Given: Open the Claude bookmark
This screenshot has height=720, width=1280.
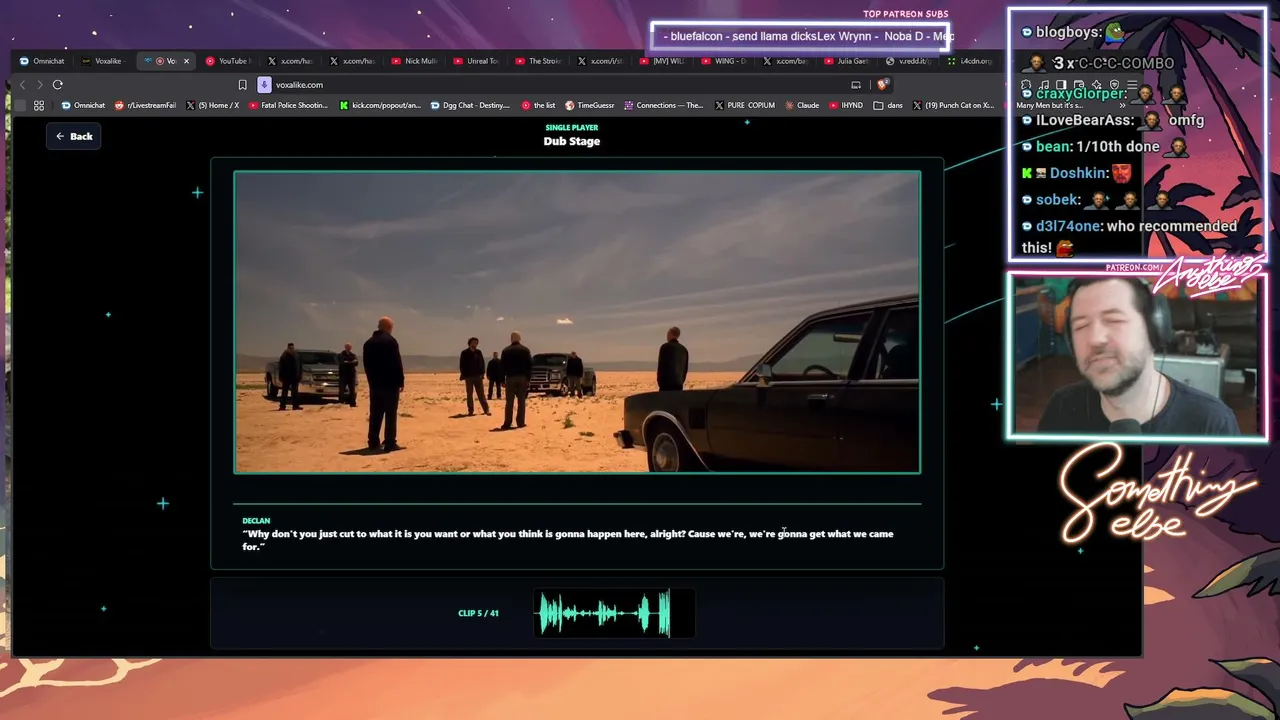Looking at the screenshot, I should coord(802,105).
